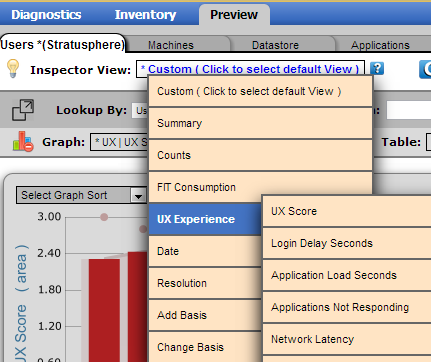431x362 pixels.
Task: Open the Datastore sub-tab
Action: (275, 45)
